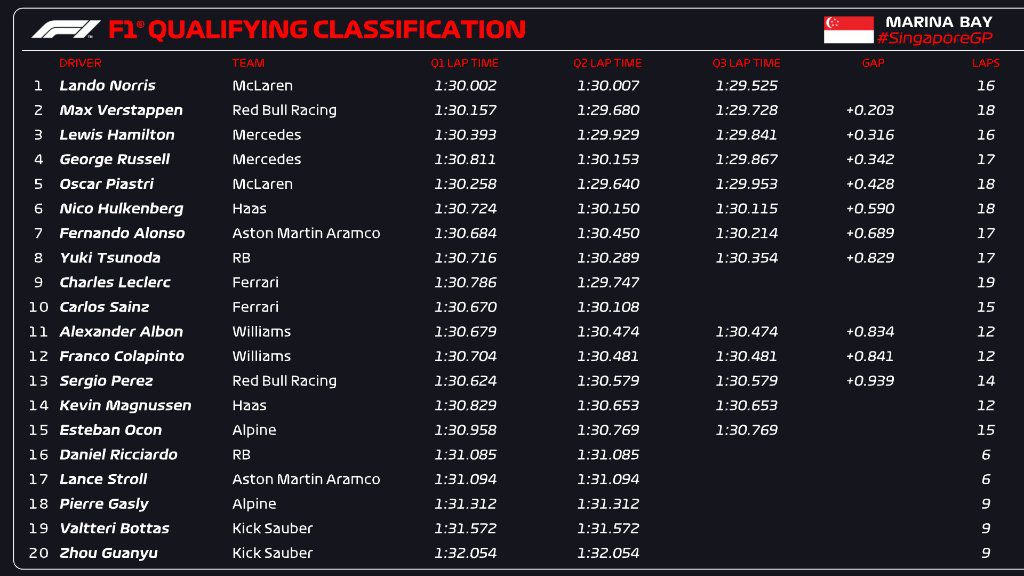
Task: Sort by Q3 LAP TIME header
Action: (x=746, y=63)
